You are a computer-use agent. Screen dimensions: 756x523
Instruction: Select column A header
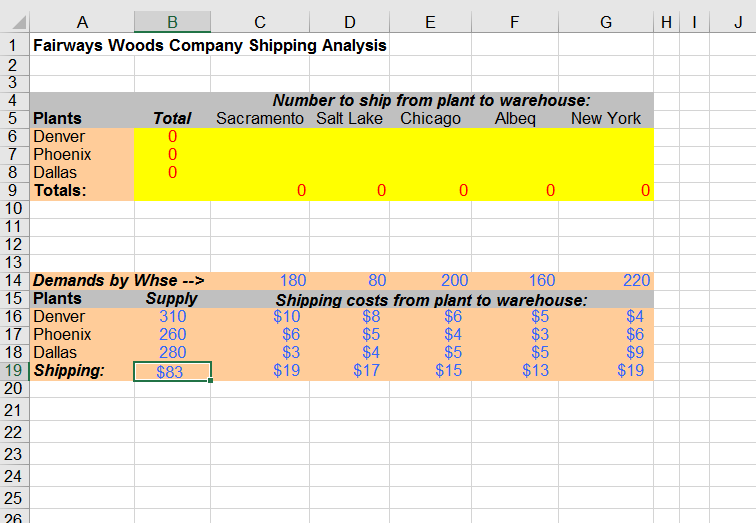(82, 22)
